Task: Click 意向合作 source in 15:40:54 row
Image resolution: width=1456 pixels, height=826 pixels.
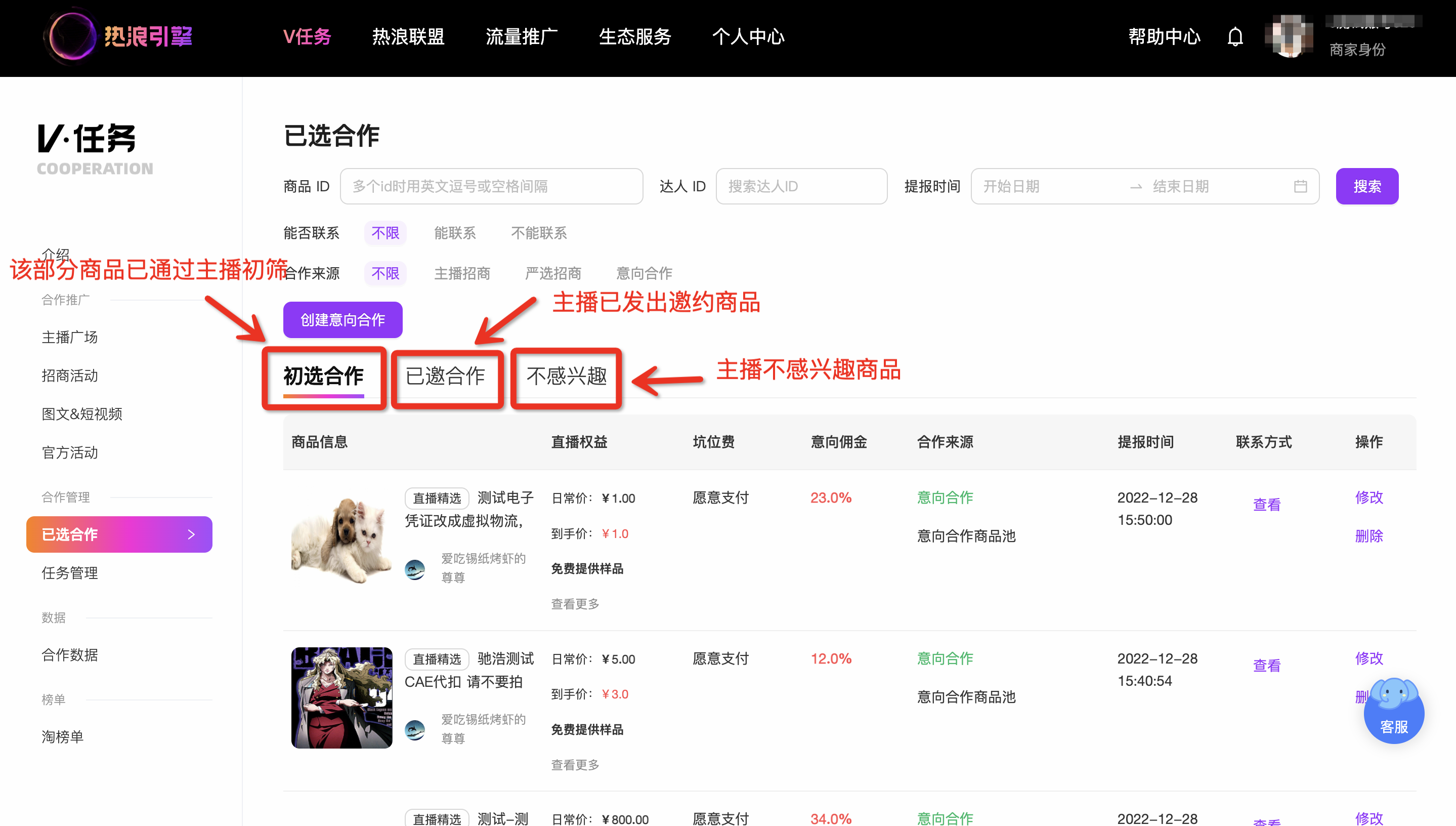Action: click(945, 658)
